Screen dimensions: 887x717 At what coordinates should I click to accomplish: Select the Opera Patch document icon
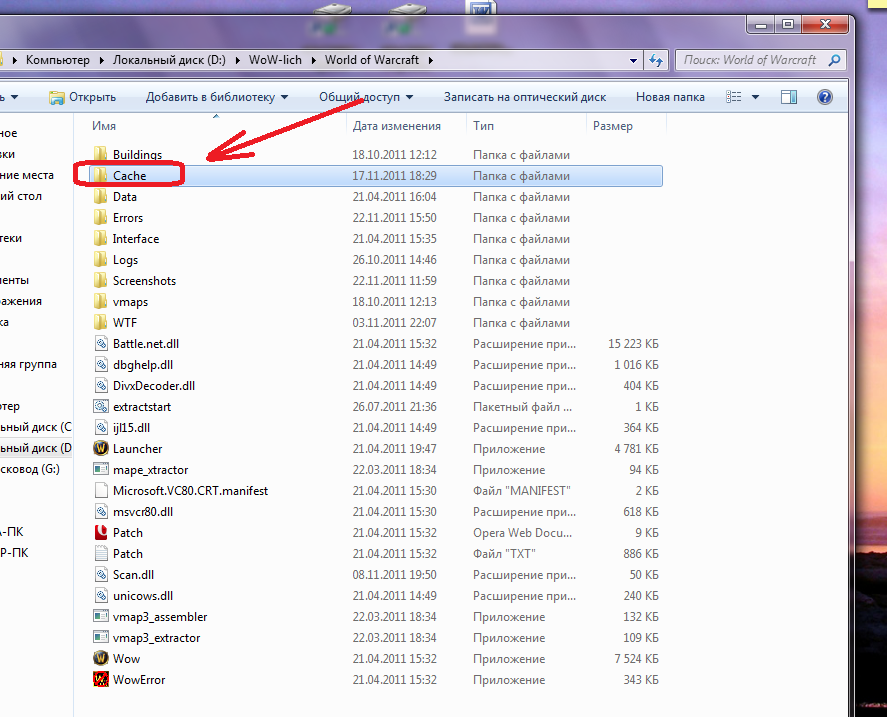[101, 533]
